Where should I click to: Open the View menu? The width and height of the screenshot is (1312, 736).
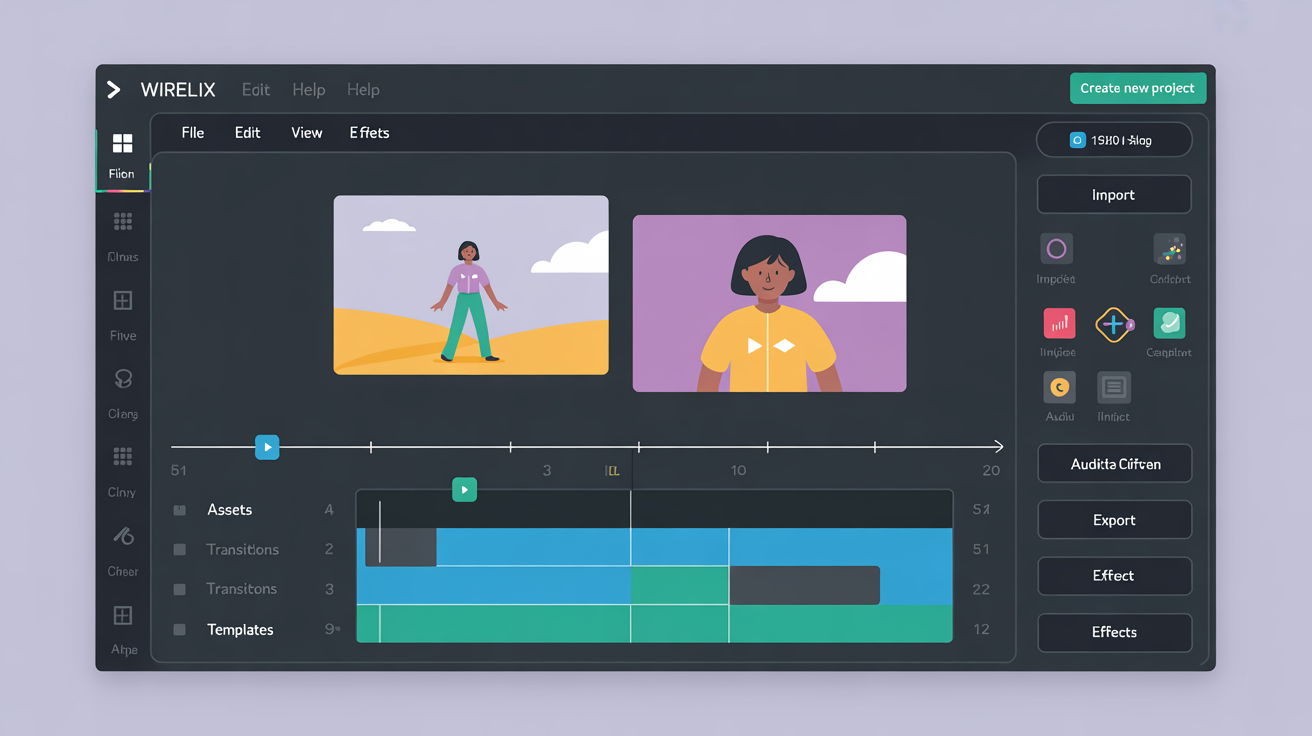point(307,133)
